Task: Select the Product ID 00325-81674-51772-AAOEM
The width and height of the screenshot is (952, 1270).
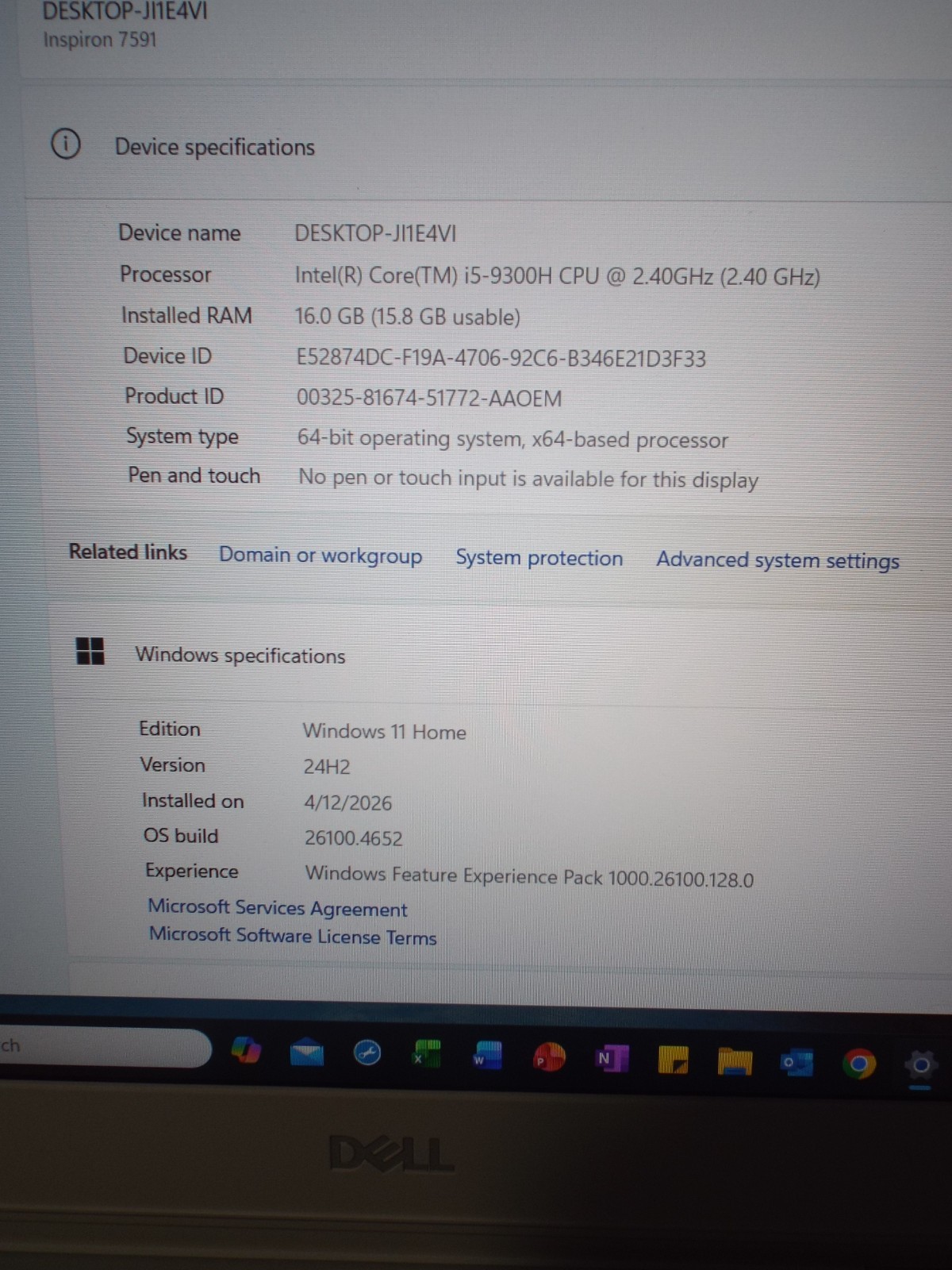Action: (x=429, y=398)
